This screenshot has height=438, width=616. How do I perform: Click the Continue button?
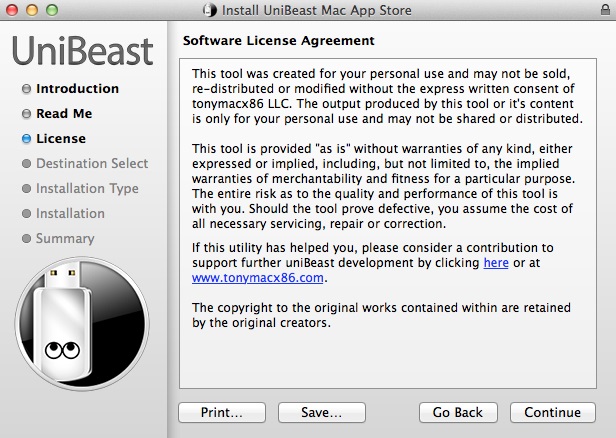553,412
